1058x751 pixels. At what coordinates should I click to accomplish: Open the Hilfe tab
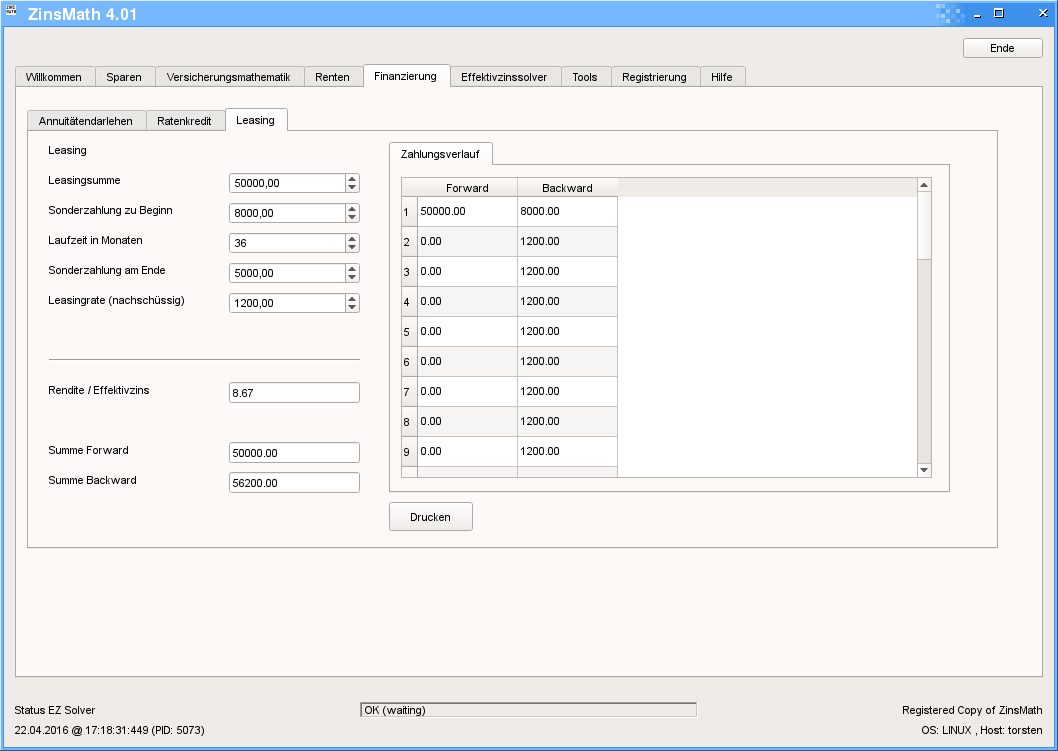point(721,77)
